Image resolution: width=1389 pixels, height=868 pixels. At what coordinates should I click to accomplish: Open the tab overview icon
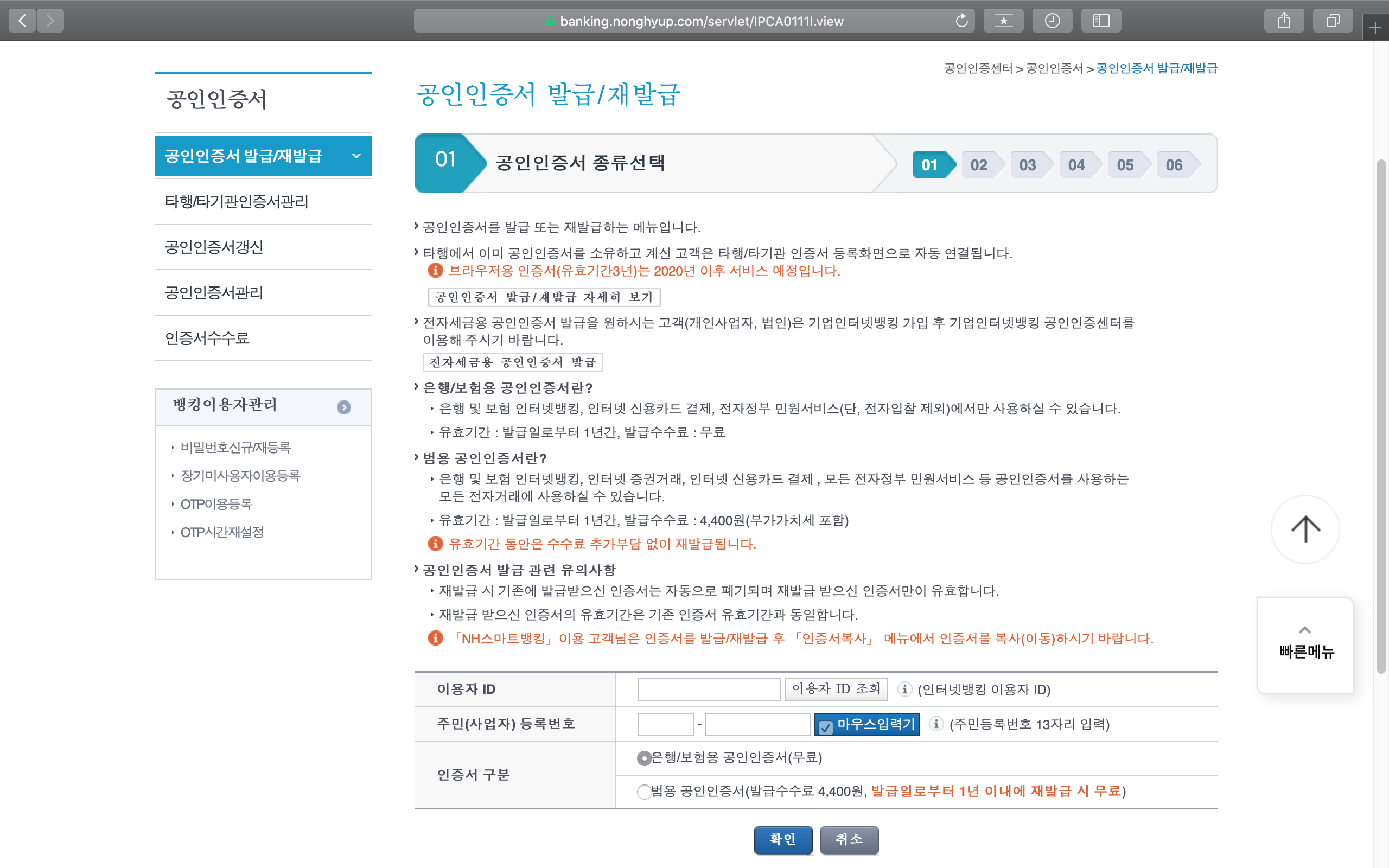1333,21
